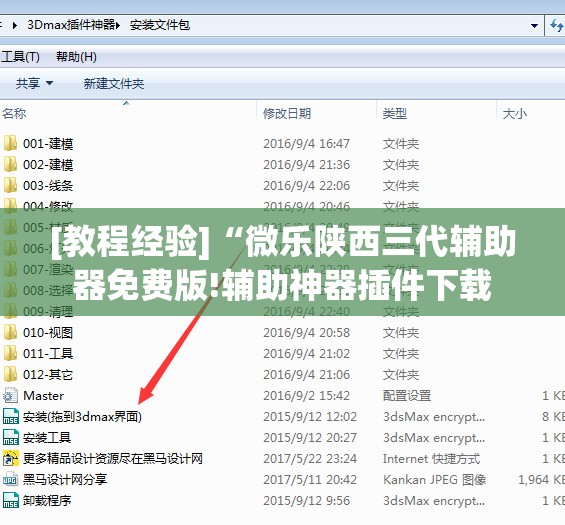
Task: Select the file name 黑马设计网分享
Action: (65, 480)
